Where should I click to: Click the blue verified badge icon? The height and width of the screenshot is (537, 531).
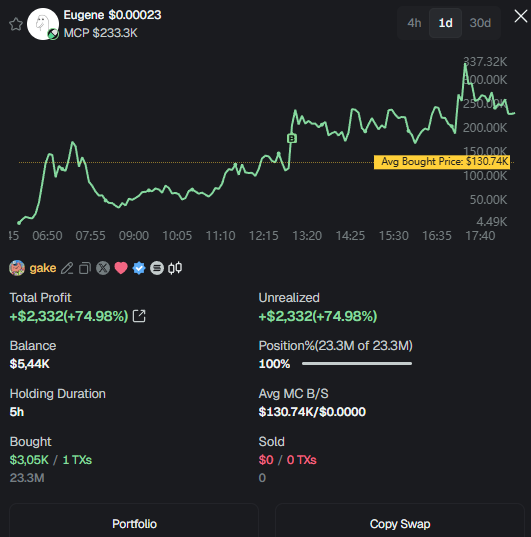coord(139,268)
